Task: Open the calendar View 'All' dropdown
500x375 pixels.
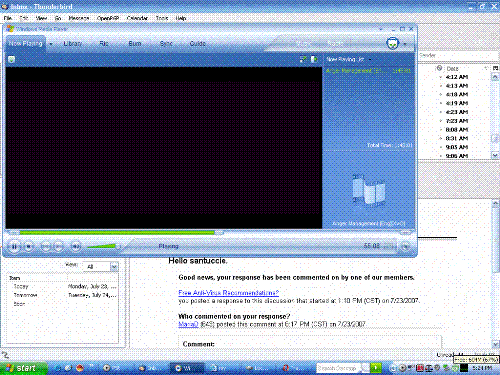Action: point(100,267)
